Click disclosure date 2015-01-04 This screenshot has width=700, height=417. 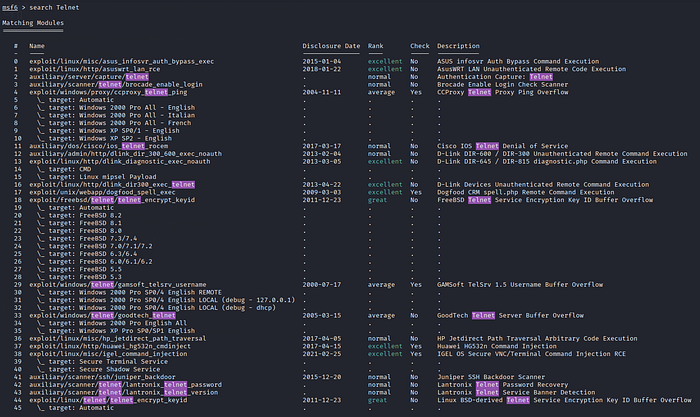click(x=321, y=62)
